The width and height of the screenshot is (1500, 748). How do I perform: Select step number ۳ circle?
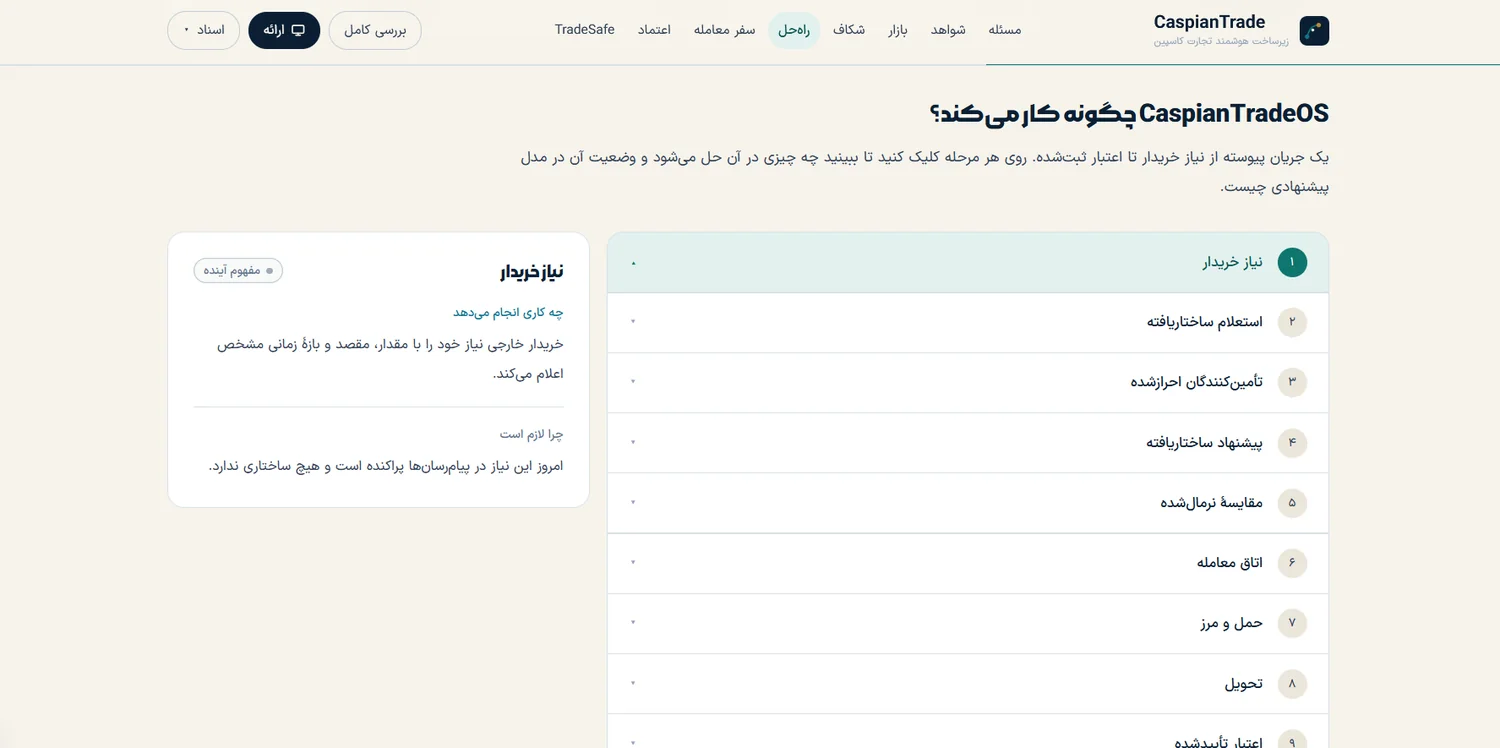pyautogui.click(x=1292, y=382)
